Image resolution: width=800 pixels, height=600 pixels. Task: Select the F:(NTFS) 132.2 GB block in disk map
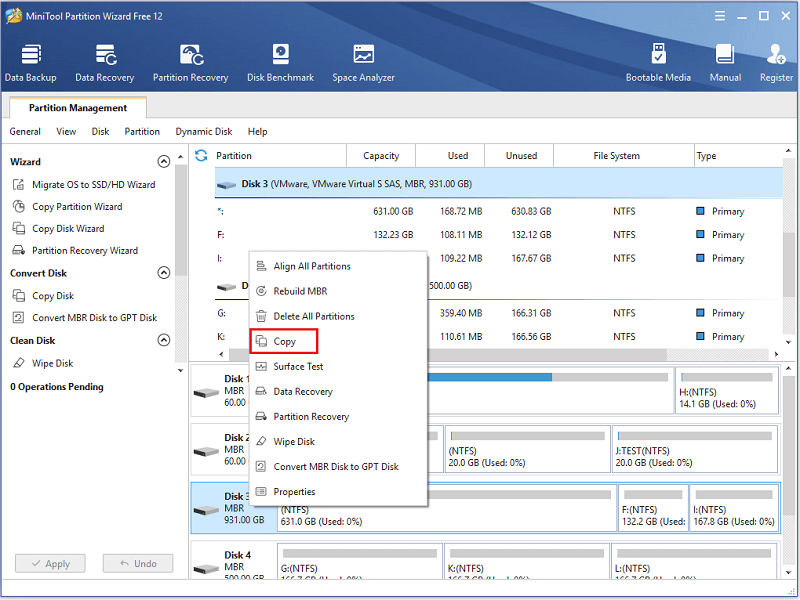point(653,508)
